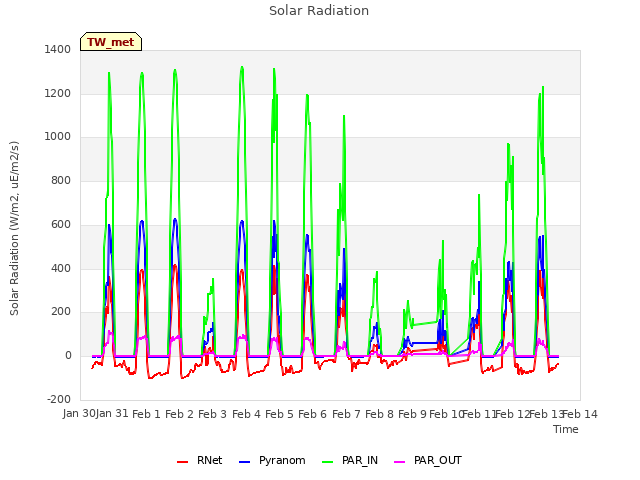Click the Solar Radiation (W/m2, uE/m2/s) axis title
The image size is (640, 480).
14,228
